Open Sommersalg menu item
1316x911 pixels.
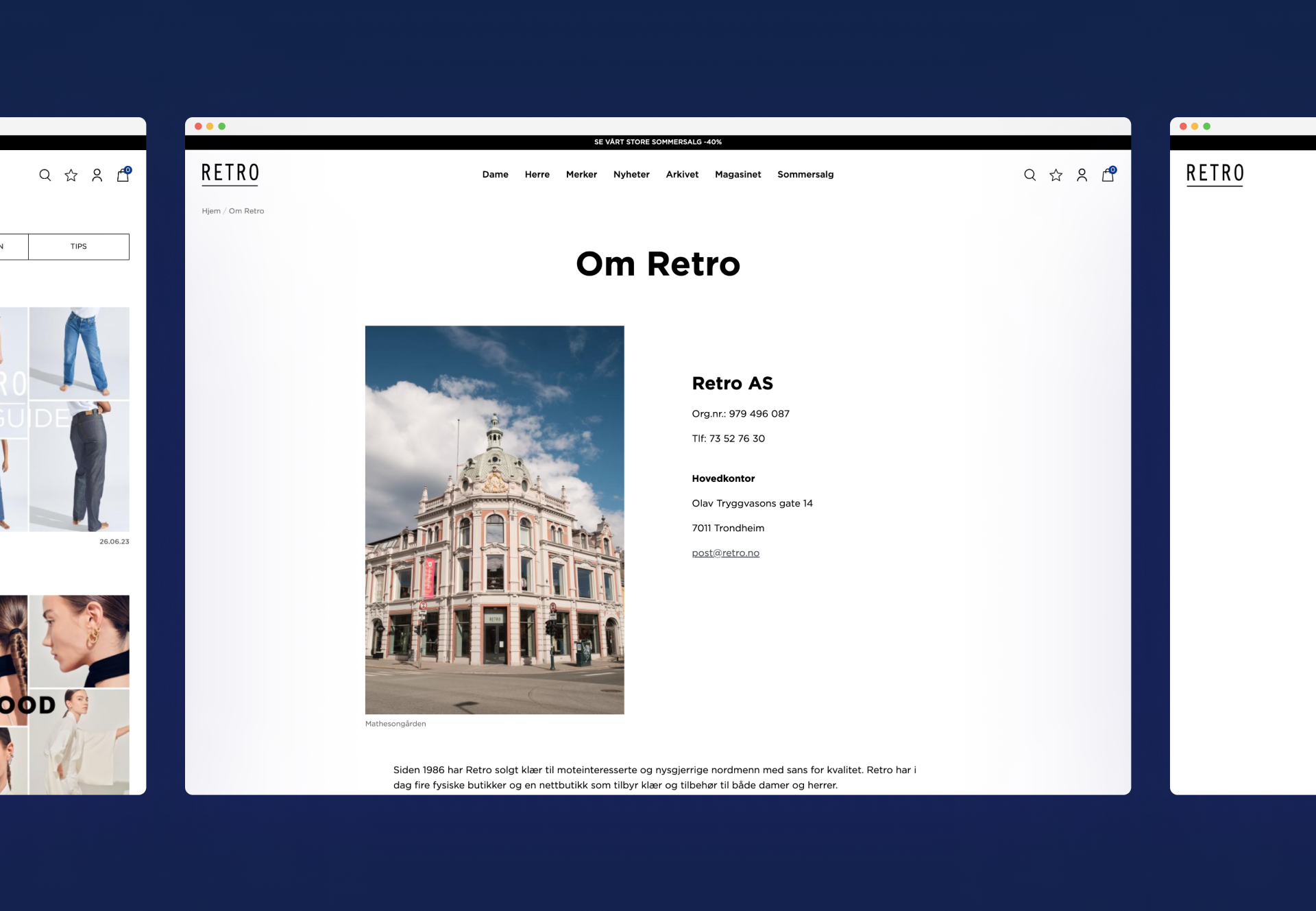[x=805, y=174]
